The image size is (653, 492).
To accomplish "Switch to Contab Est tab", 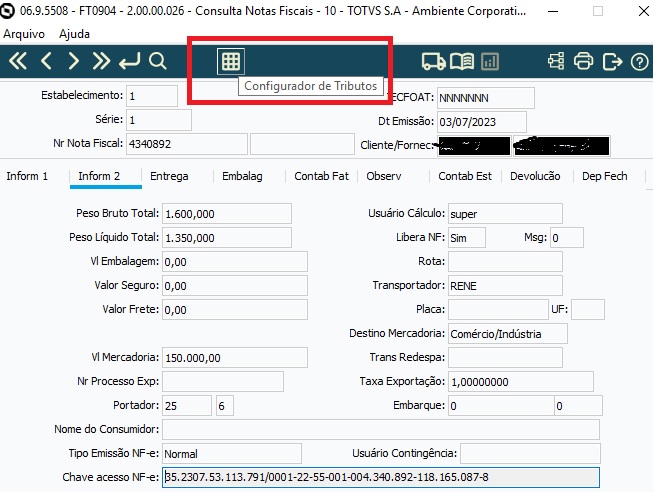I will click(465, 176).
